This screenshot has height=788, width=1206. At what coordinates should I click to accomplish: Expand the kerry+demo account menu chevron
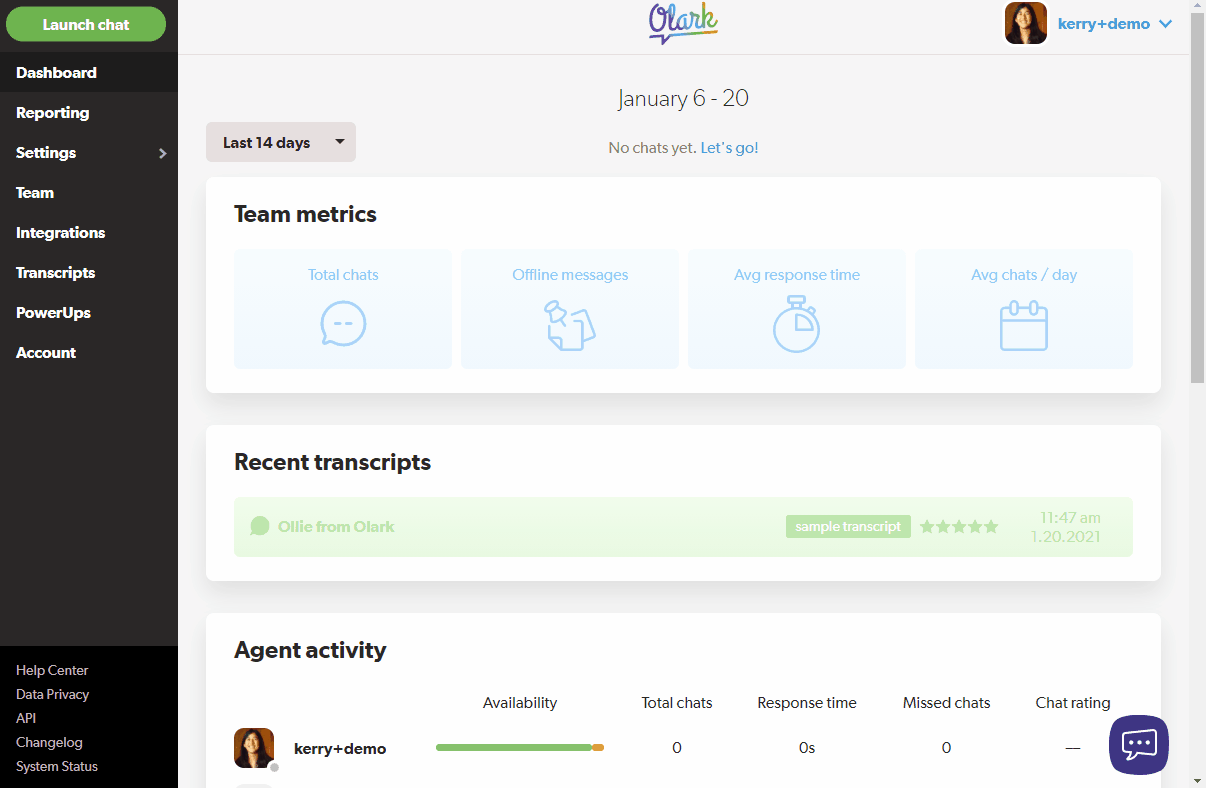point(1165,24)
